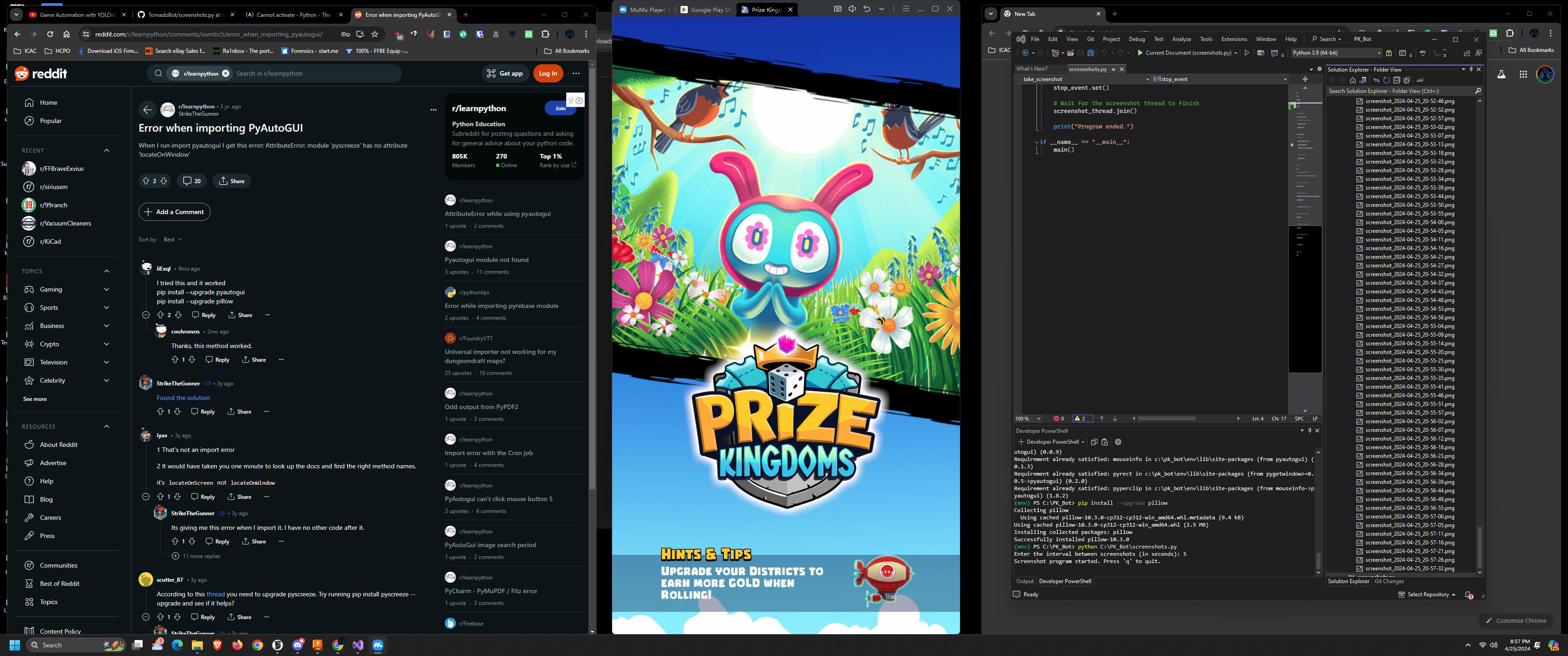
Task: Click the reddit logo in the header
Action: point(41,74)
